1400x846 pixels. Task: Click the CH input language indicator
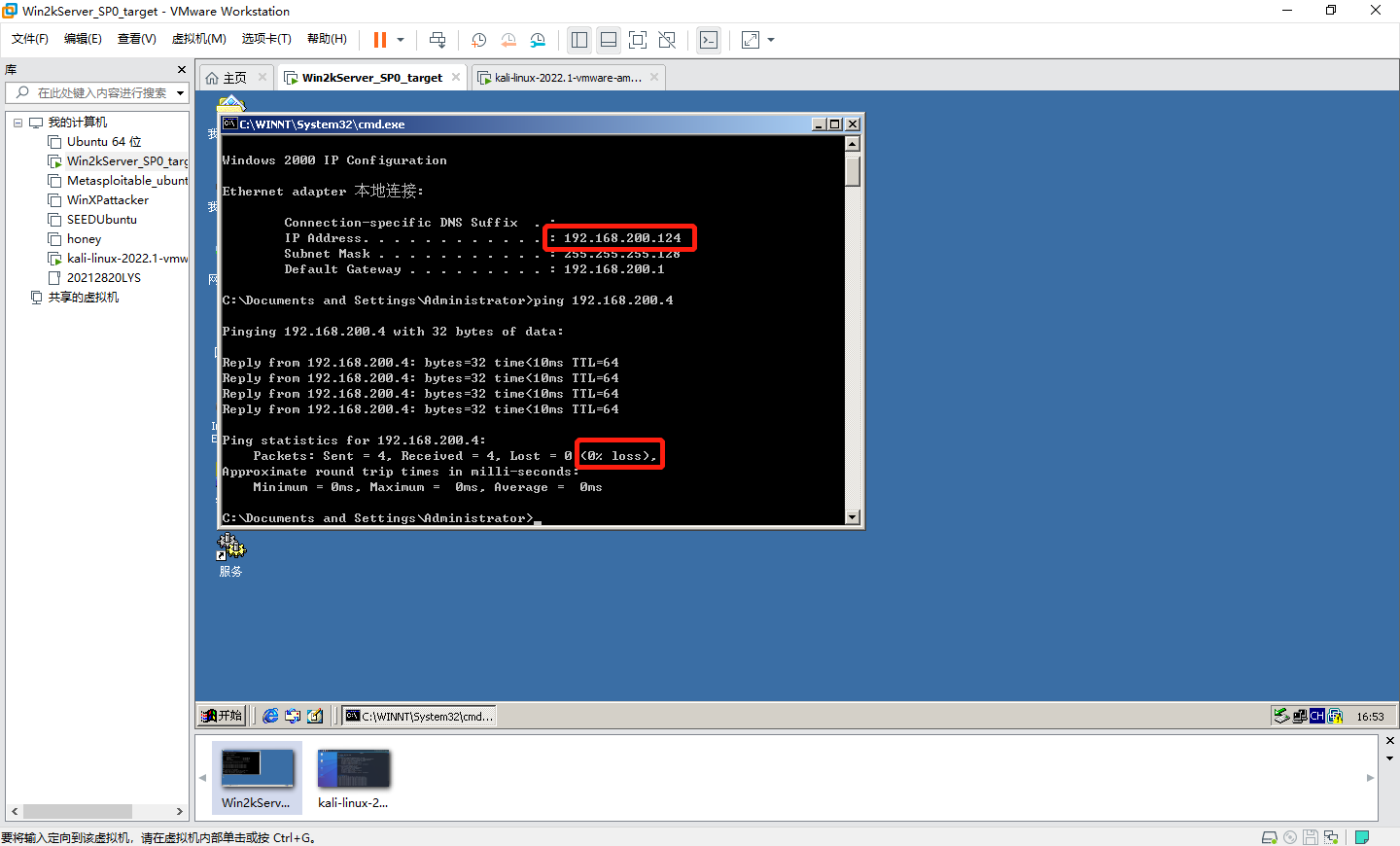coord(1317,716)
